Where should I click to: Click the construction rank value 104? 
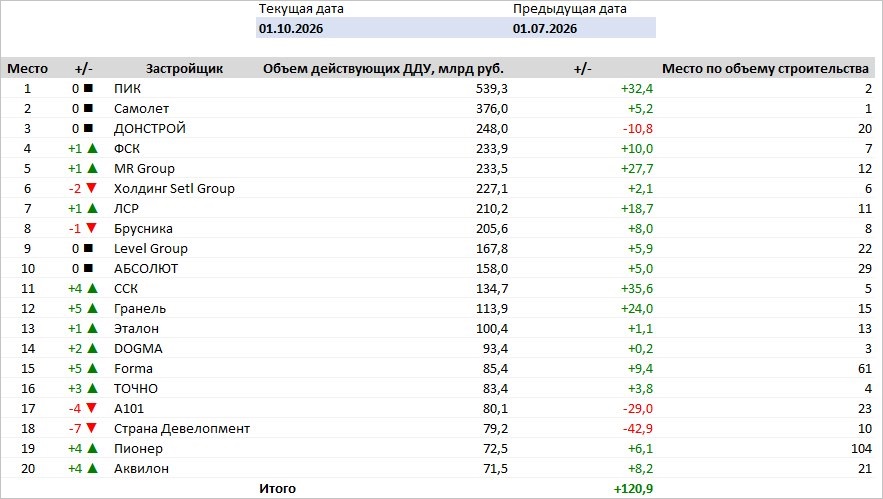(x=861, y=448)
